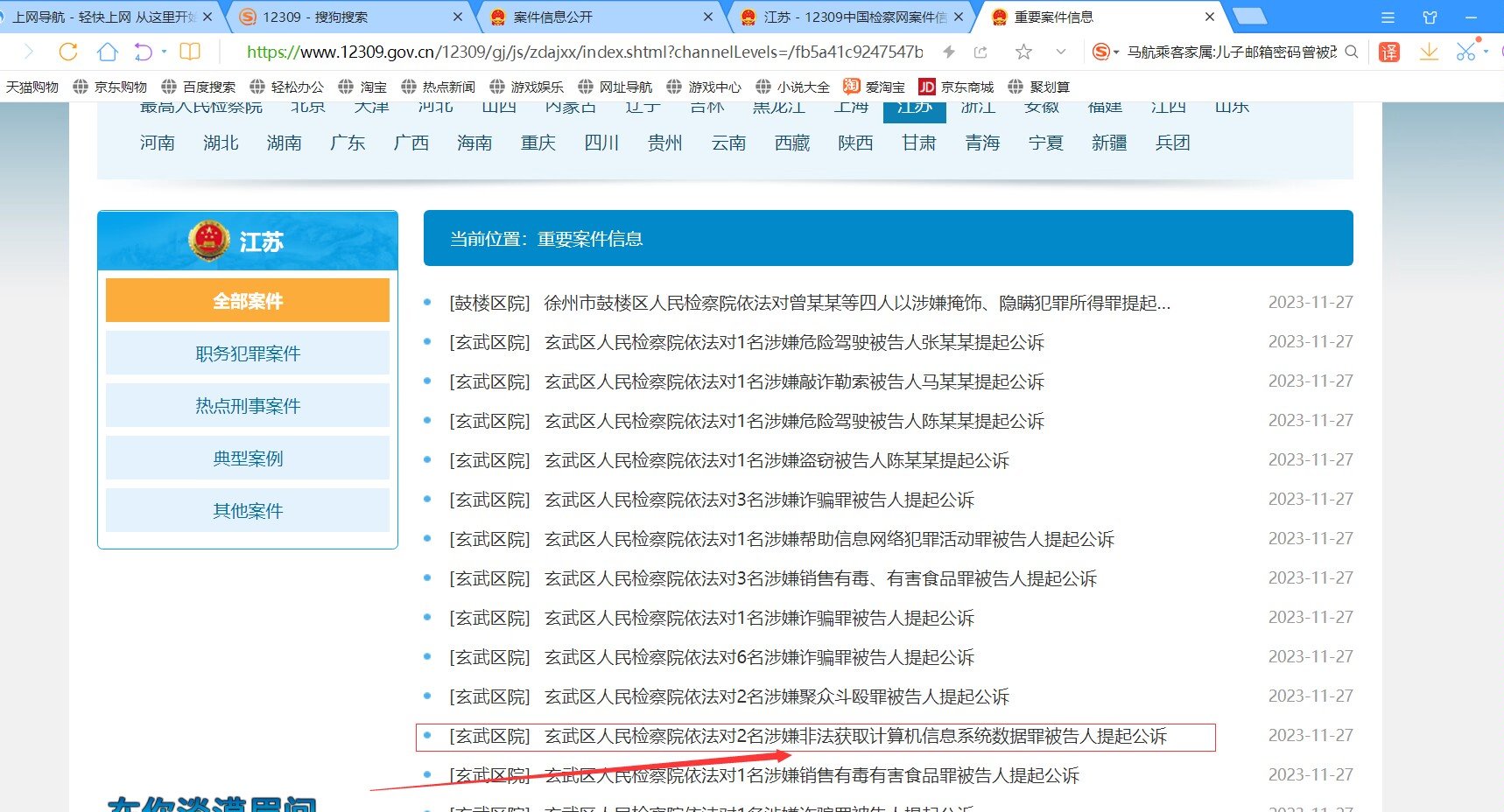Open the 爱淘宝 bookmark icon

point(851,86)
